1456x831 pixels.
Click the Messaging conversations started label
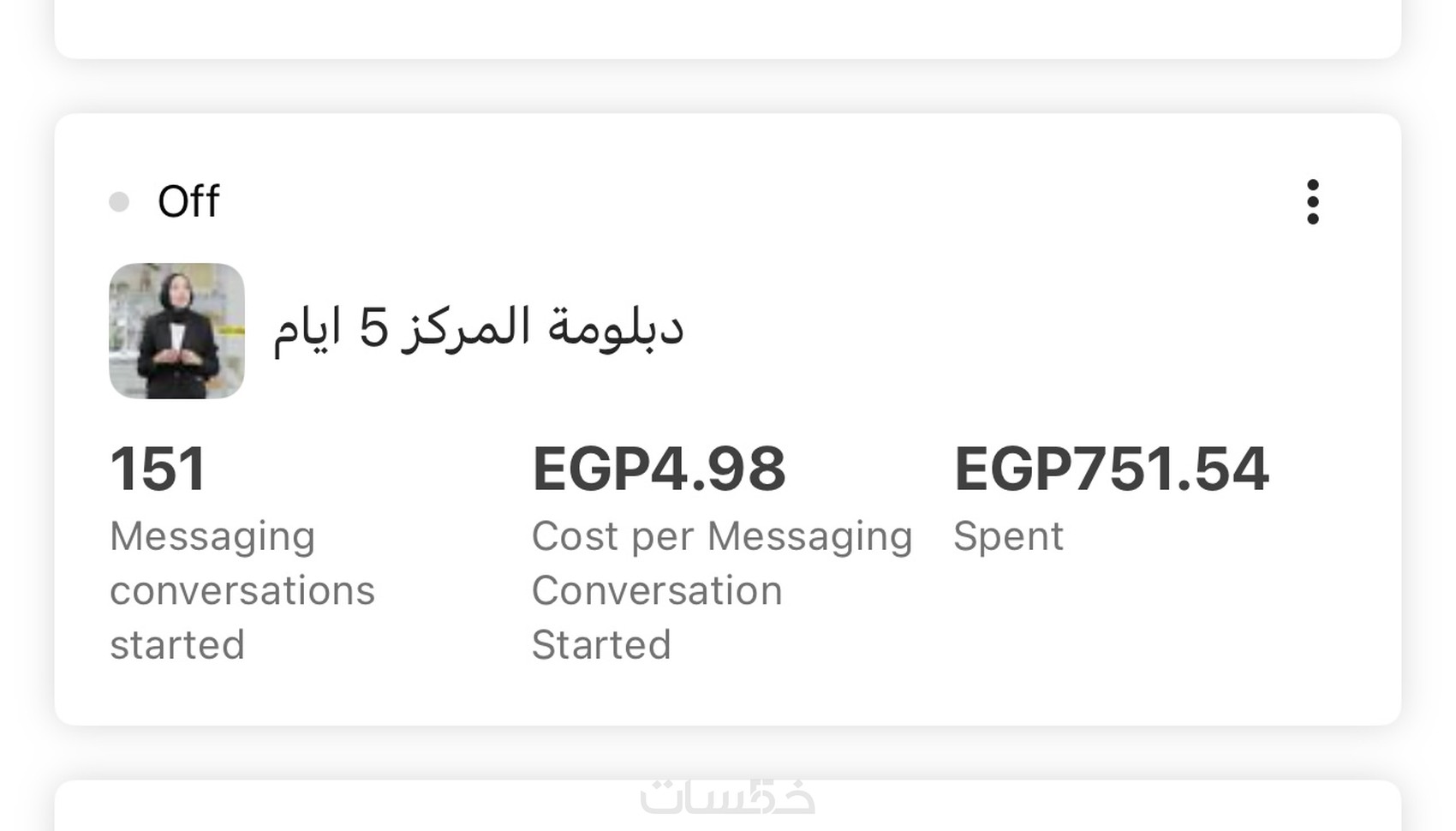point(242,590)
